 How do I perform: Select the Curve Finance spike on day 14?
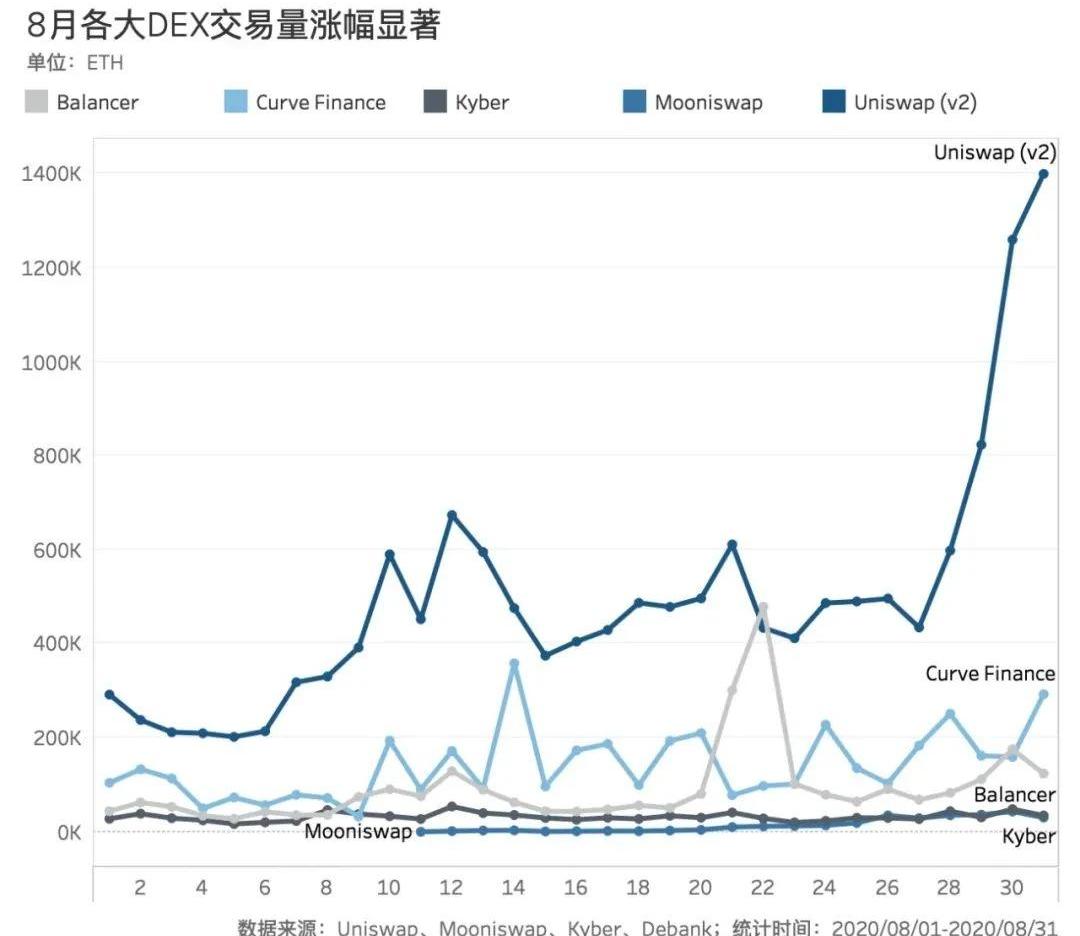coord(514,663)
